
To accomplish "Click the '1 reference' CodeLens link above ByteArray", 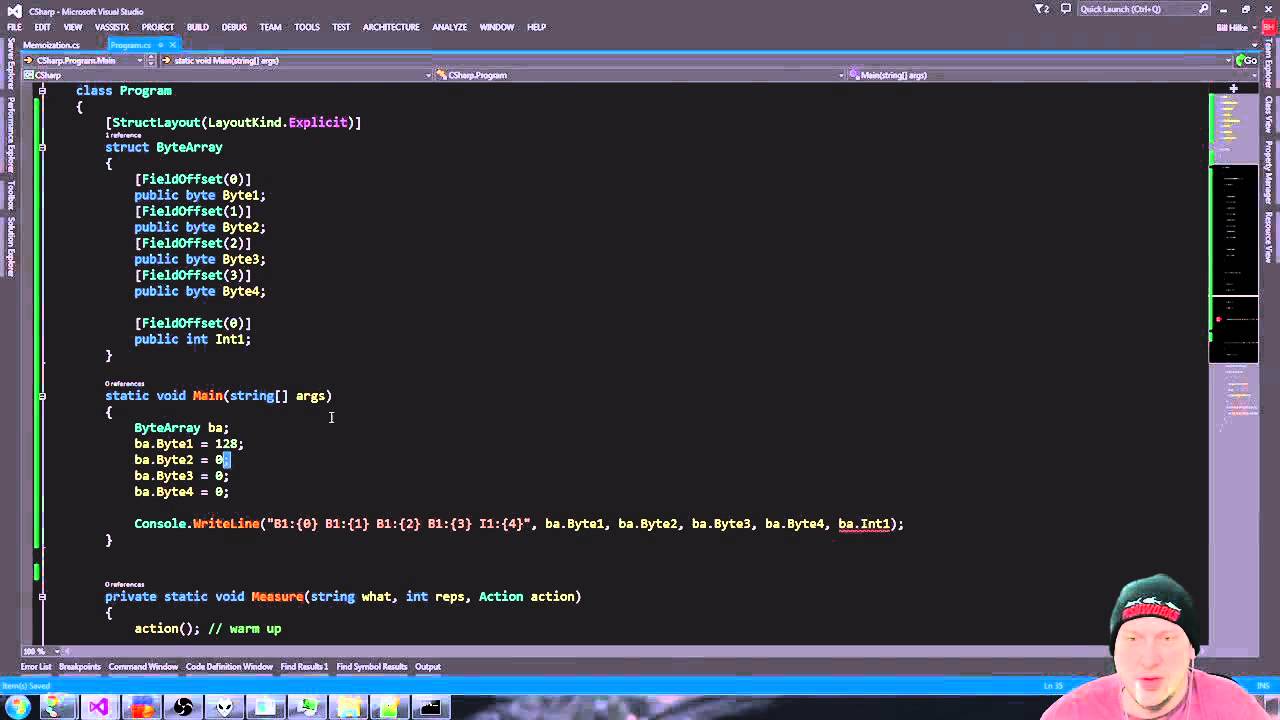I will pyautogui.click(x=124, y=135).
